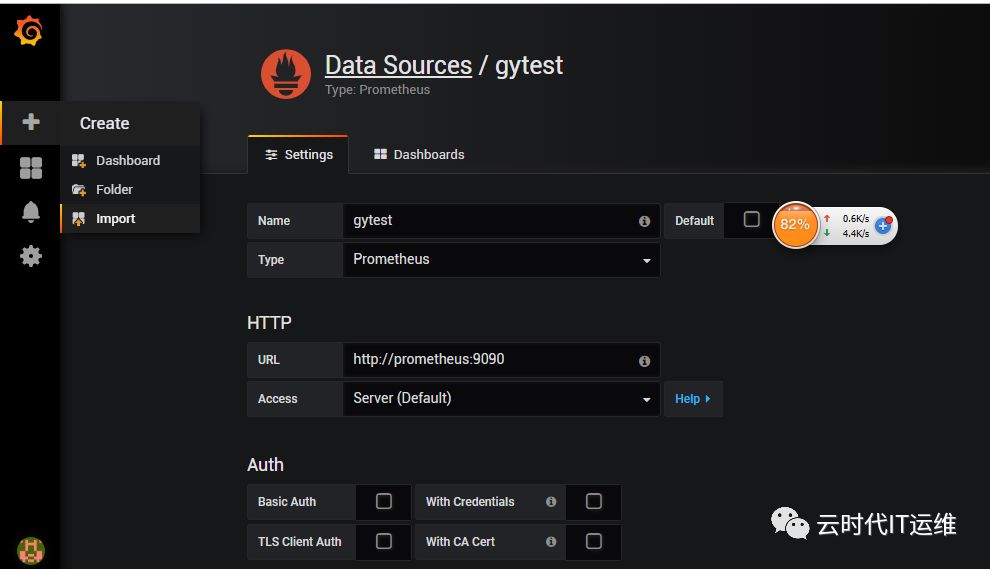The height and width of the screenshot is (569, 990).
Task: Open the Type dropdown showing Prometheus
Action: (500, 260)
